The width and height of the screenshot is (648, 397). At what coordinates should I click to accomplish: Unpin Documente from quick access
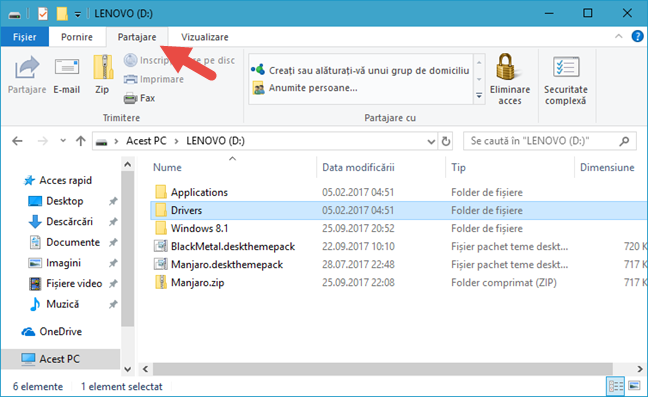113,242
